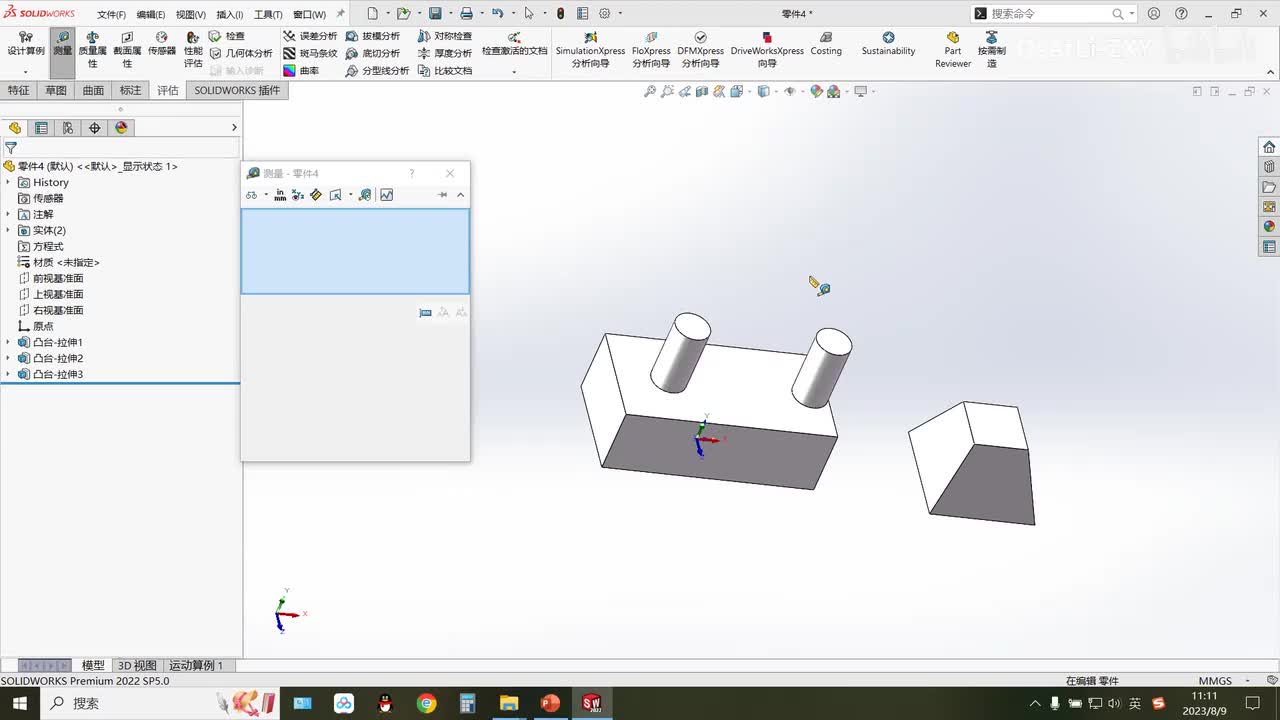
Task: Expand the 凸台-拉伸2 feature
Action: coord(8,358)
